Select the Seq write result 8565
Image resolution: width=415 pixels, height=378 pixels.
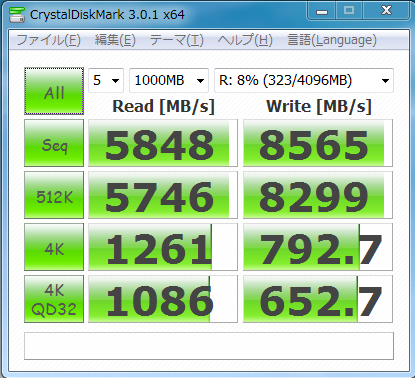(x=318, y=143)
